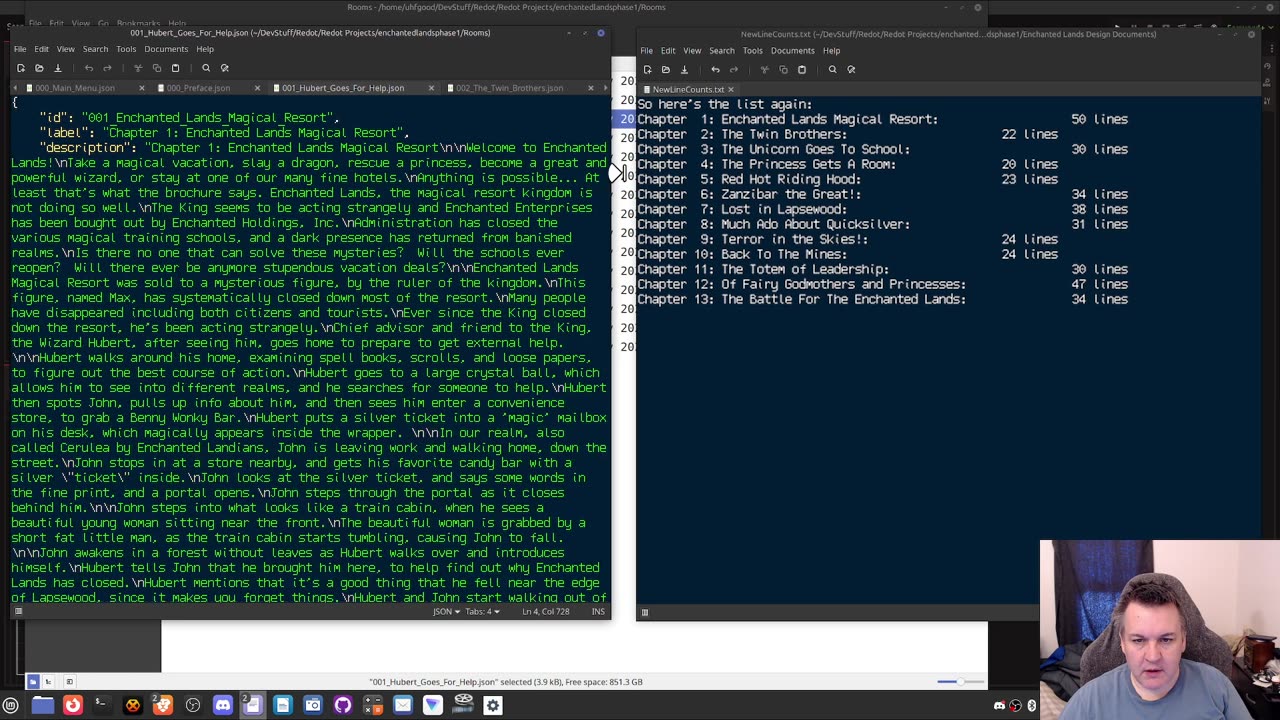
Task: Open File menu in left editor
Action: click(20, 49)
